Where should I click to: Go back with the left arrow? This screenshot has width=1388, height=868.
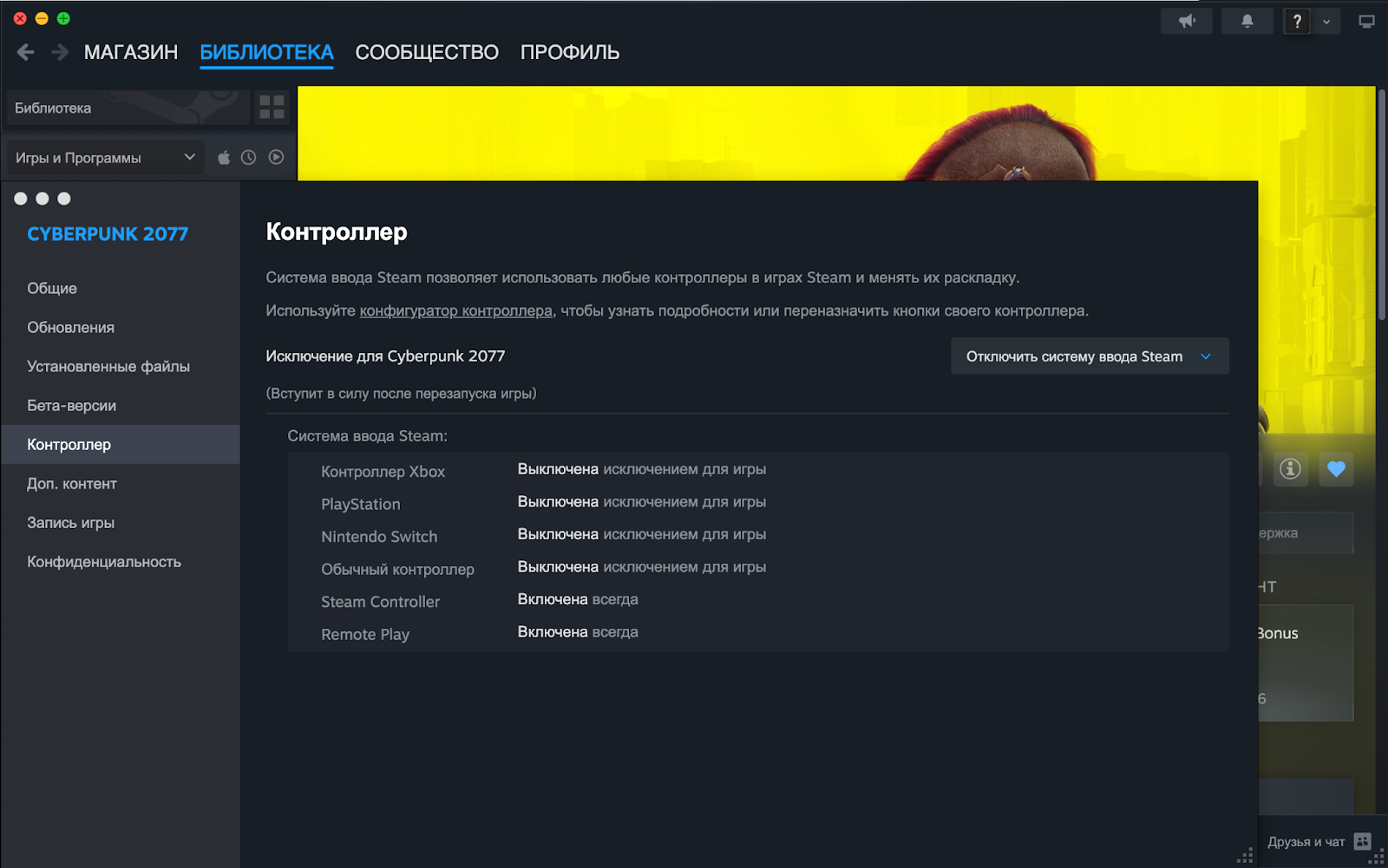pyautogui.click(x=26, y=53)
